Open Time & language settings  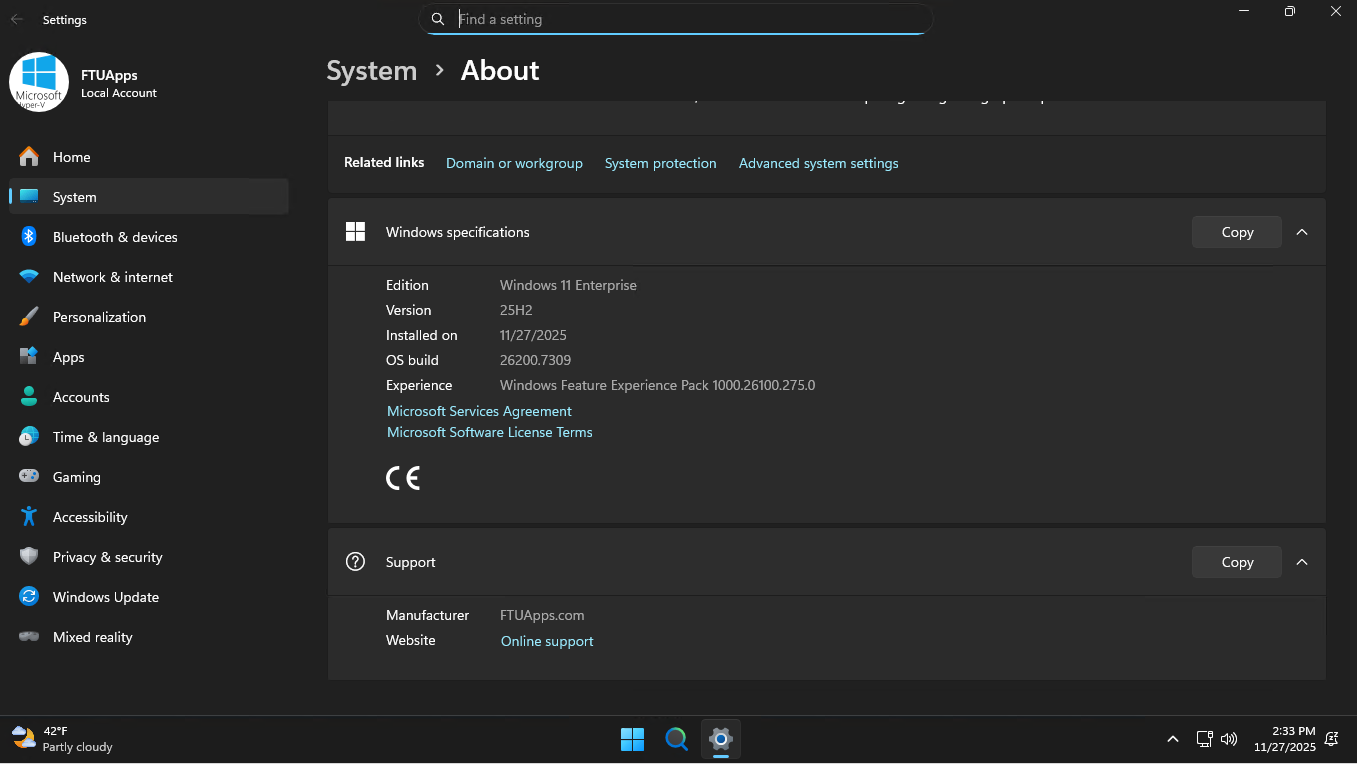(x=105, y=437)
